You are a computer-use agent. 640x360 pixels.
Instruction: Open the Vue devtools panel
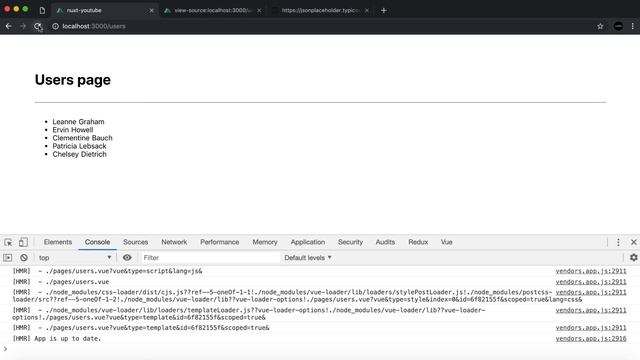coord(447,242)
